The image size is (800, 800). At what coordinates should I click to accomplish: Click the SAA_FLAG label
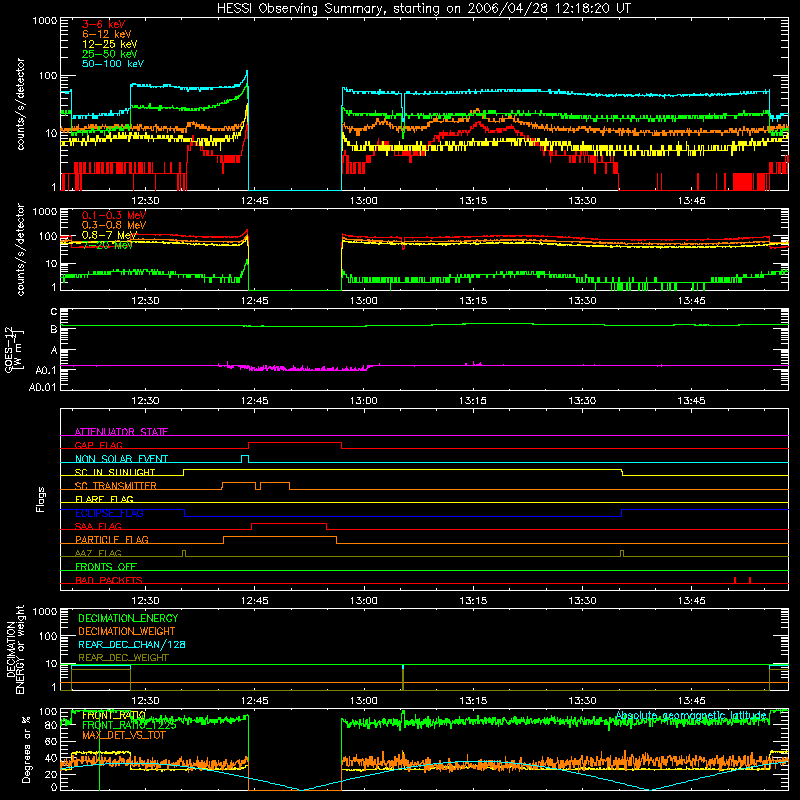click(x=98, y=526)
